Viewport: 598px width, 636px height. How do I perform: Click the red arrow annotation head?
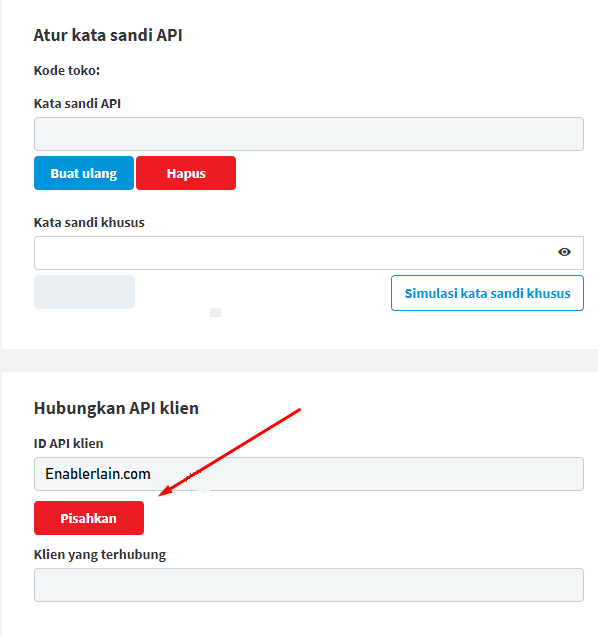pos(166,491)
